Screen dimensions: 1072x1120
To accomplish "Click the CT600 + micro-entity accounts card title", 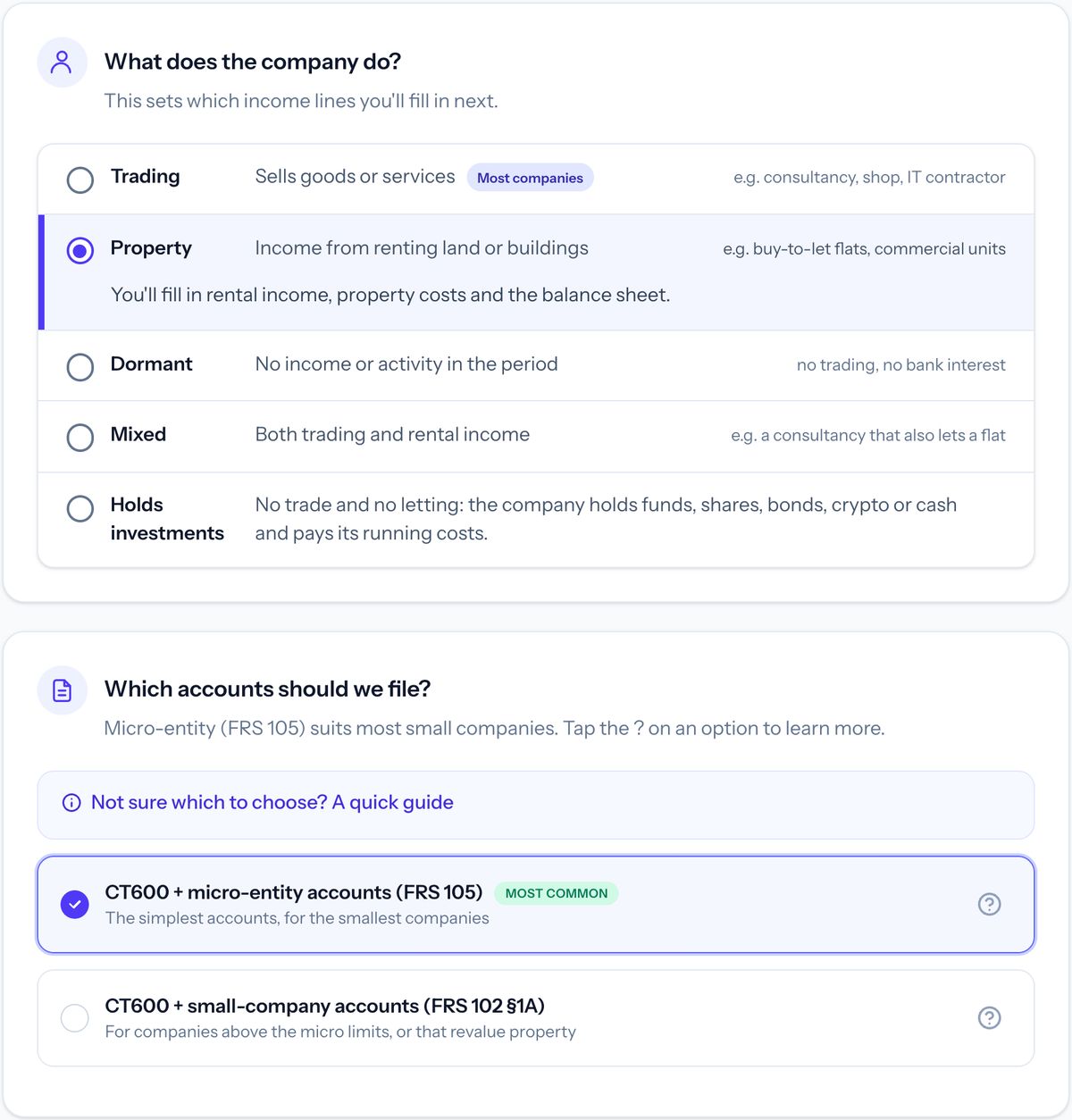I will pyautogui.click(x=294, y=892).
